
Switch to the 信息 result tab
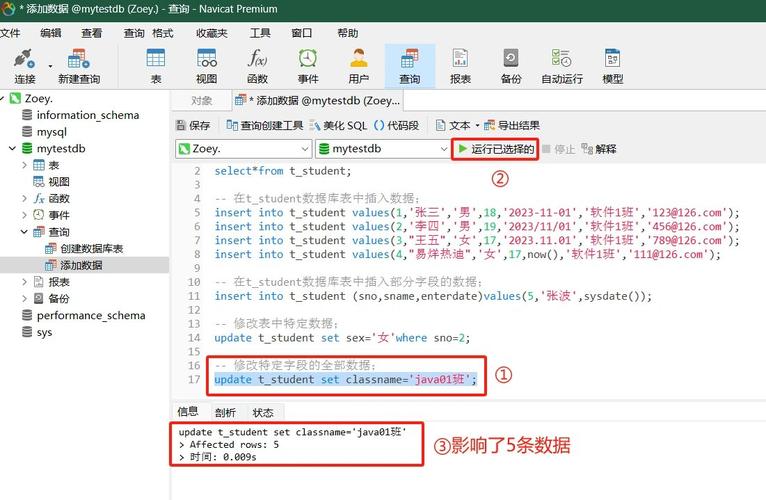tap(188, 412)
